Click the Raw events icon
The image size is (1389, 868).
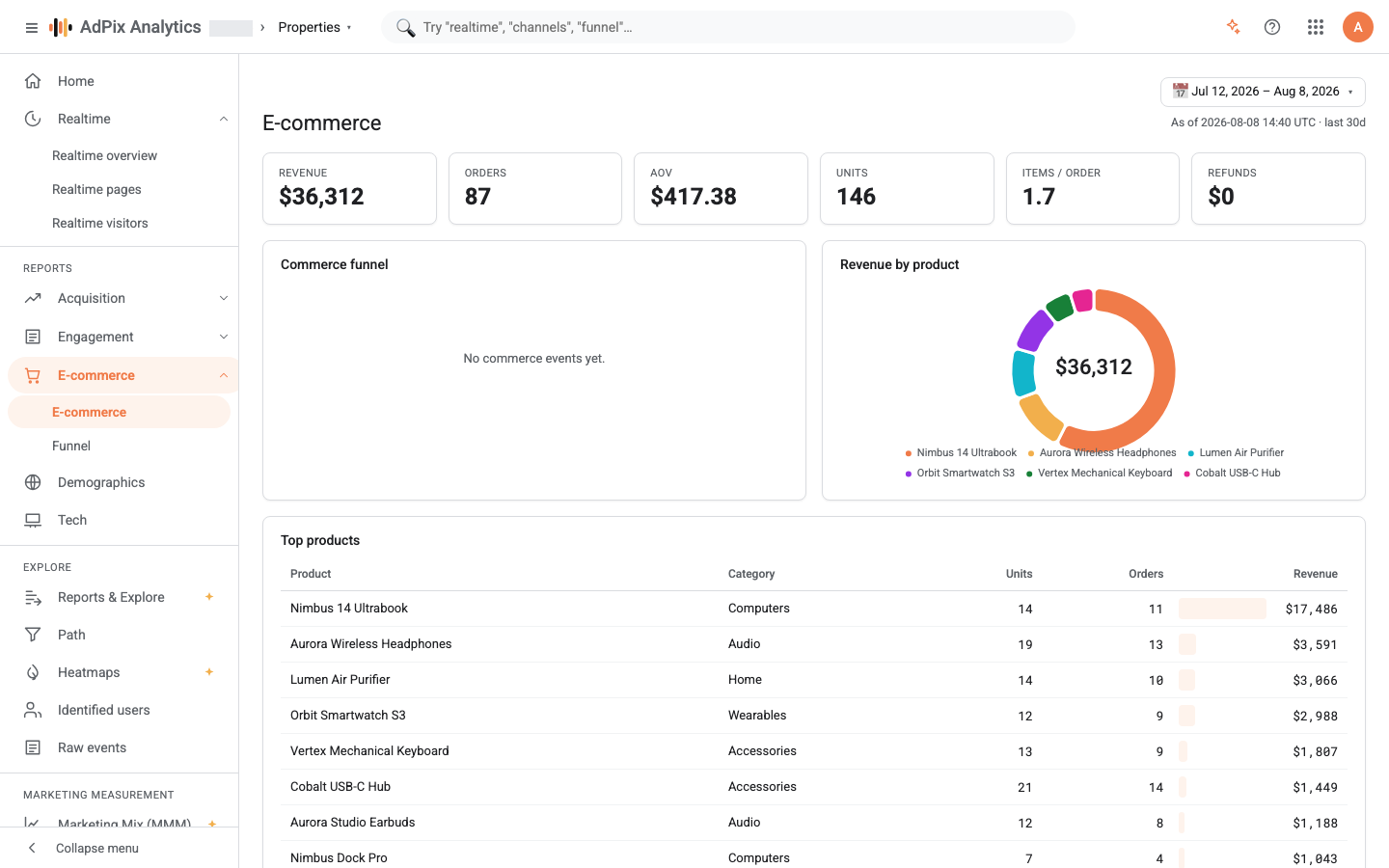coord(33,747)
